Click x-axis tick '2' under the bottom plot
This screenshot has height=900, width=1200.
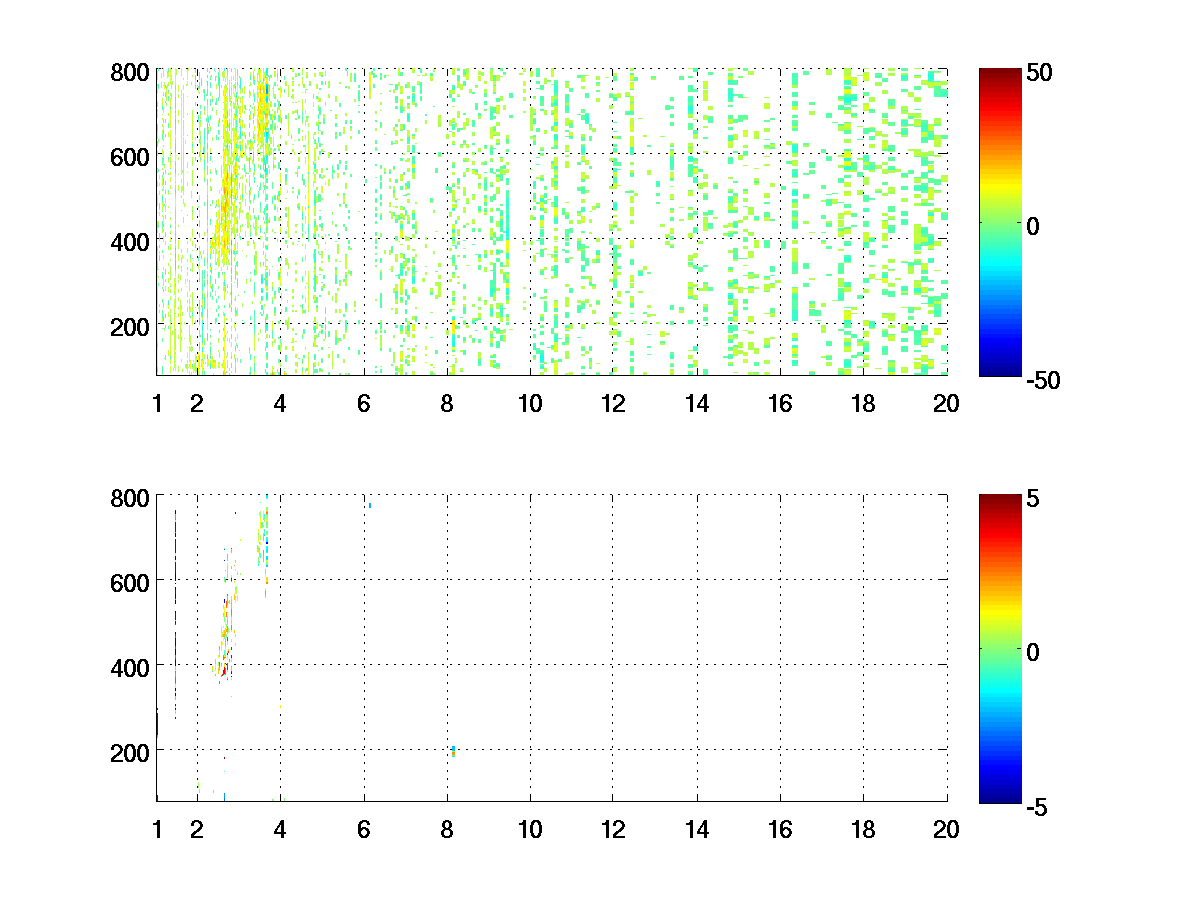click(197, 828)
